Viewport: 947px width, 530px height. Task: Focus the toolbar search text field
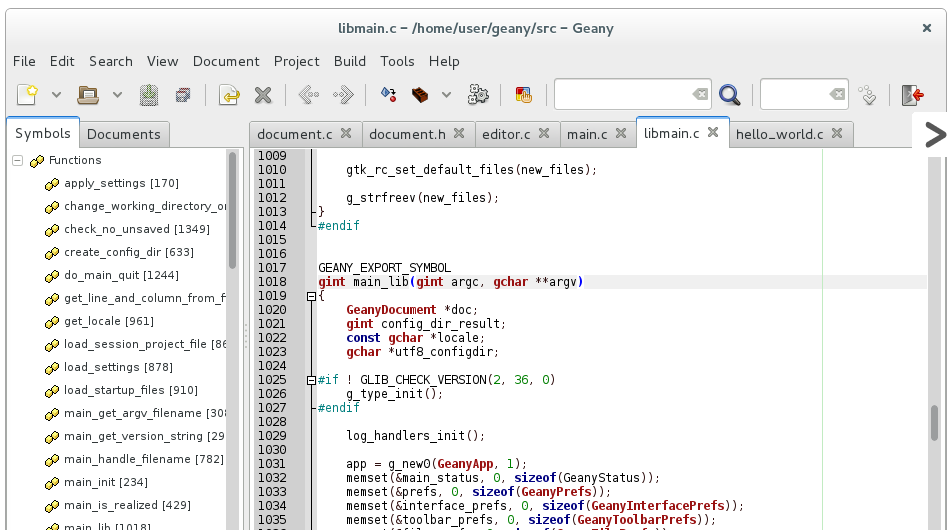click(x=622, y=94)
